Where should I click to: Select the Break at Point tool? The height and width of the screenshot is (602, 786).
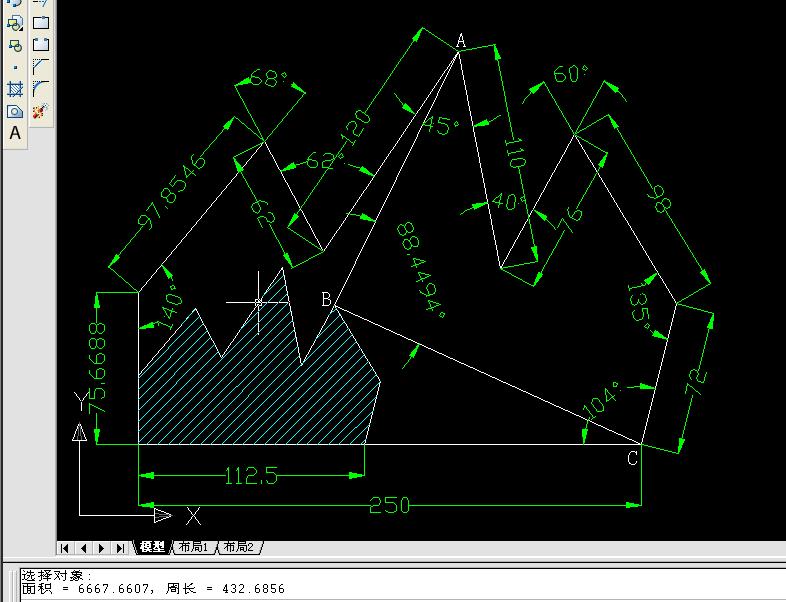pyautogui.click(x=41, y=23)
